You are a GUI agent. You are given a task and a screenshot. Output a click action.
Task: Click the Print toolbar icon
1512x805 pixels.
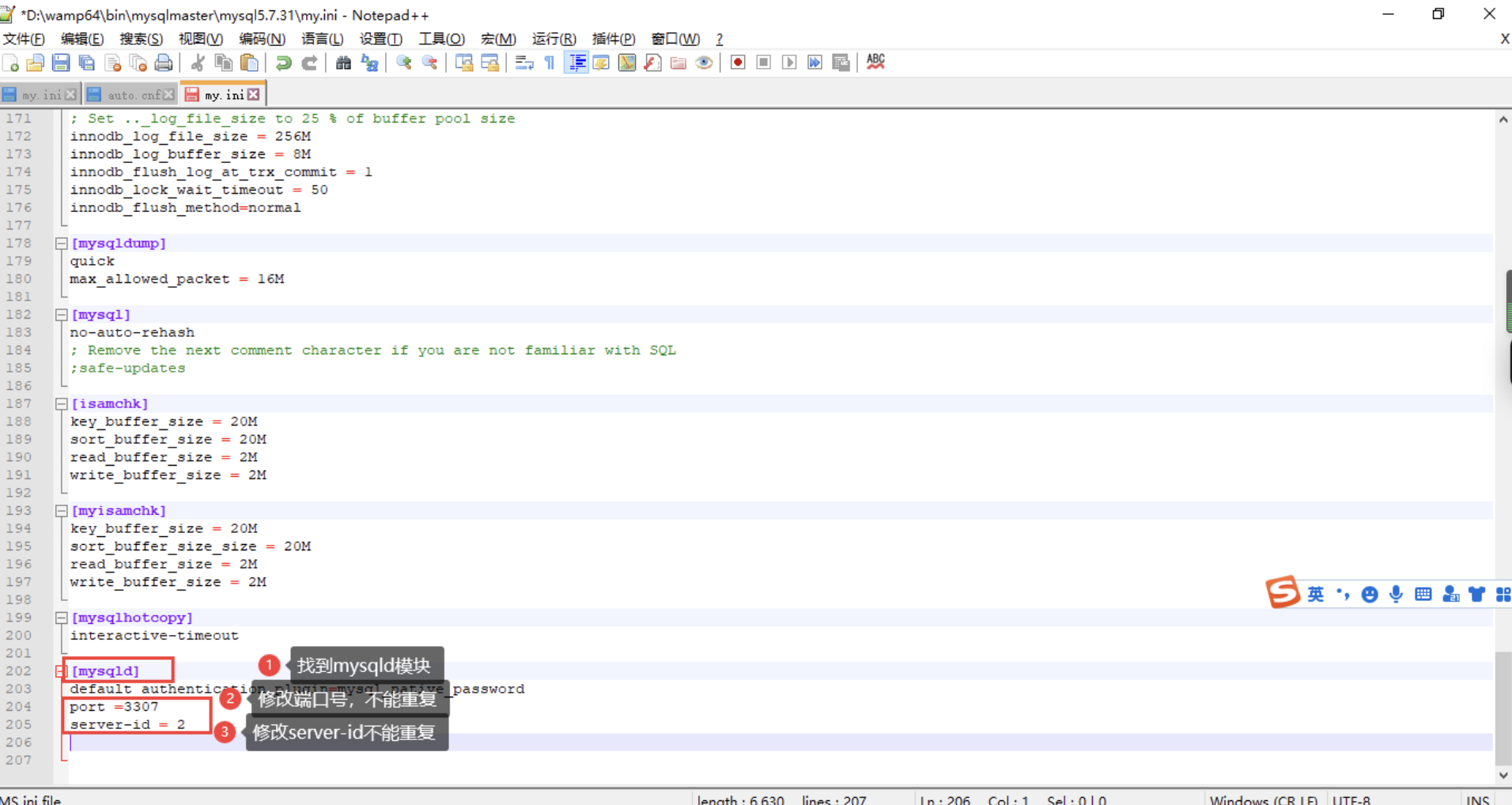pos(164,62)
